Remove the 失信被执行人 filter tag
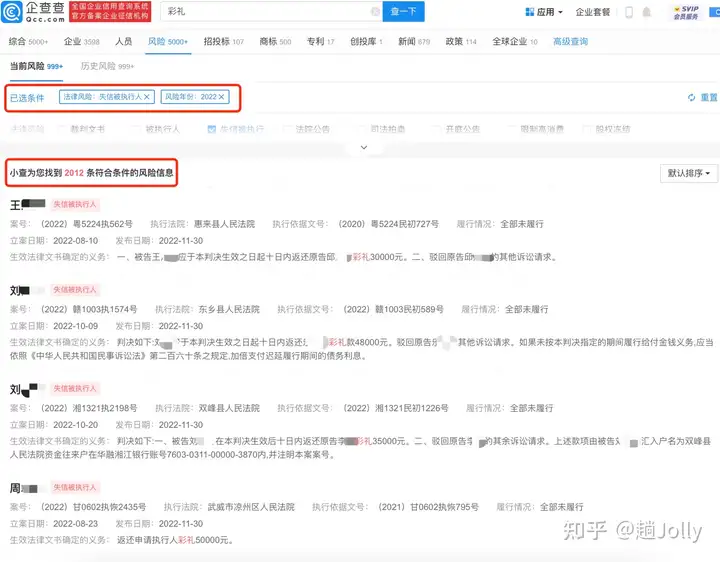Image resolution: width=720 pixels, height=562 pixels. click(x=146, y=97)
